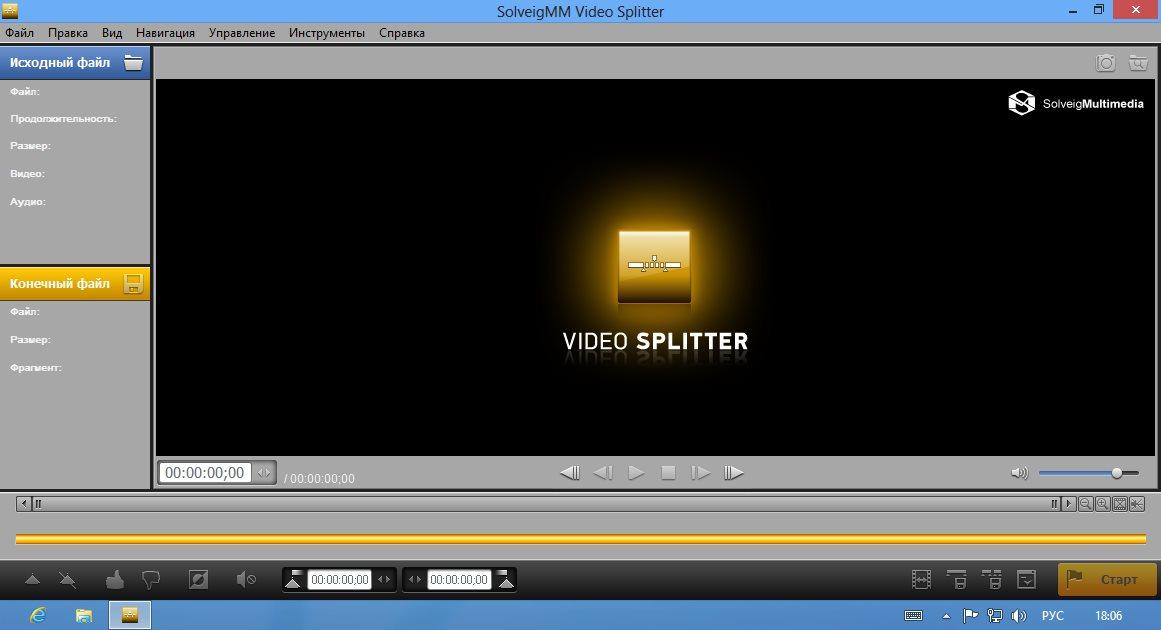The image size is (1161, 630).
Task: Click the remove marker crossed triangle icon
Action: pyautogui.click(x=67, y=579)
